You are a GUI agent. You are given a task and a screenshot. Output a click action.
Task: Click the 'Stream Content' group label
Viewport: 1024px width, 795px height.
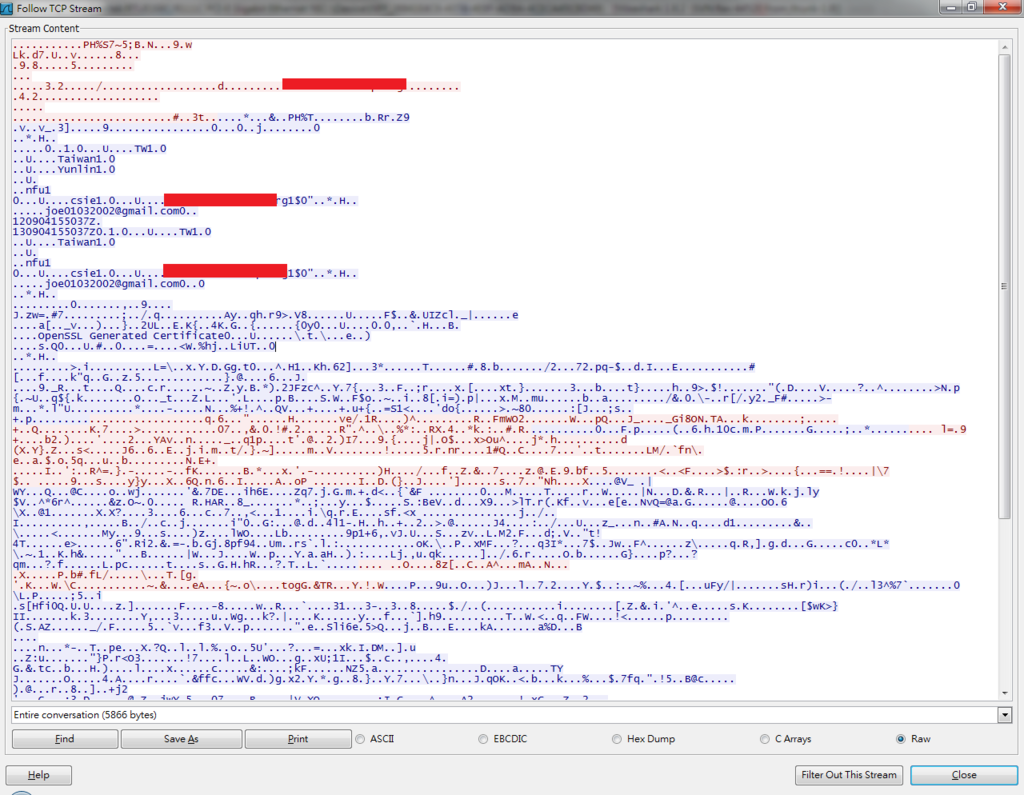pyautogui.click(x=44, y=29)
